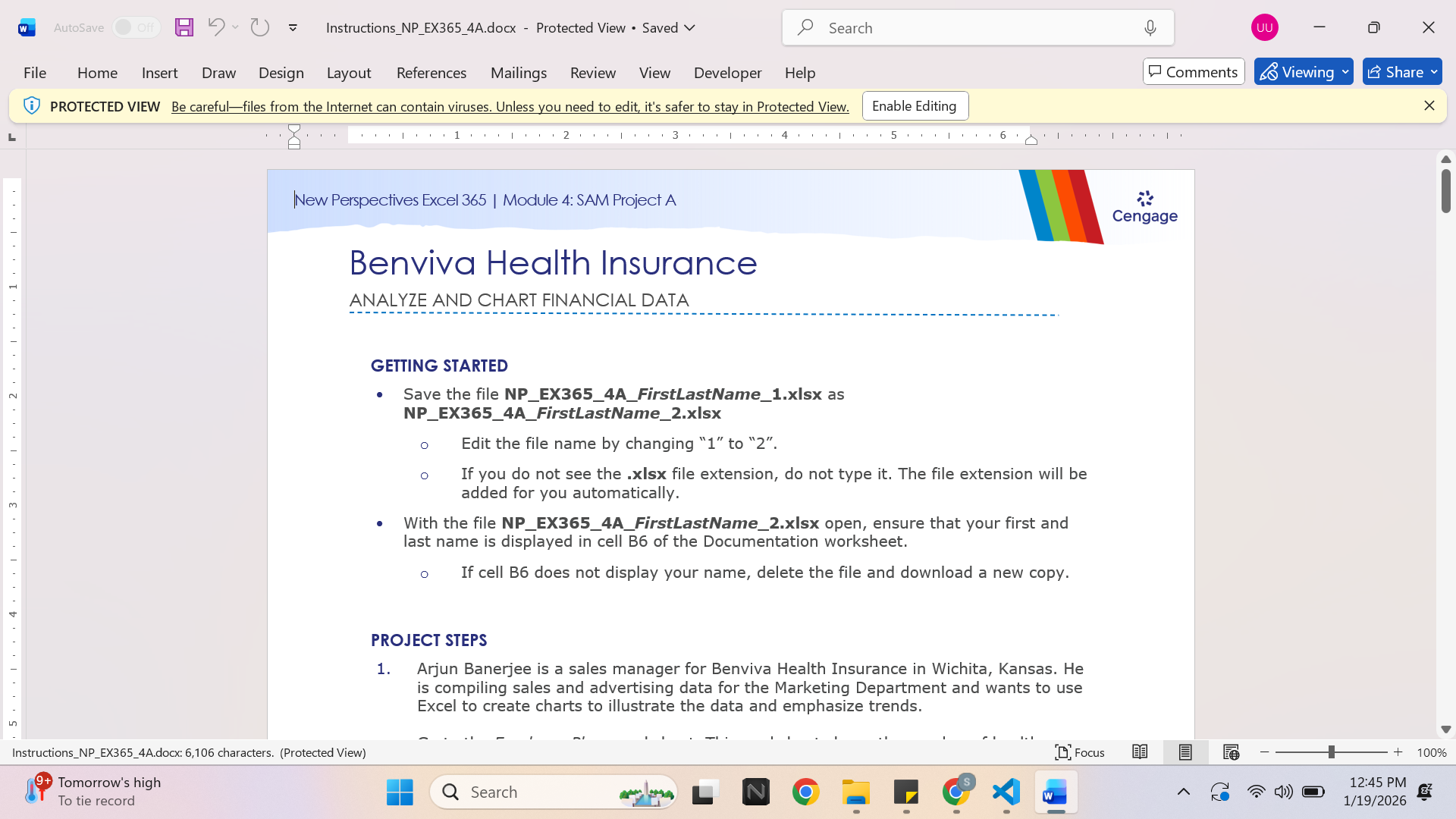Switch to the Layout tab
Viewport: 1456px width, 819px height.
pos(349,73)
